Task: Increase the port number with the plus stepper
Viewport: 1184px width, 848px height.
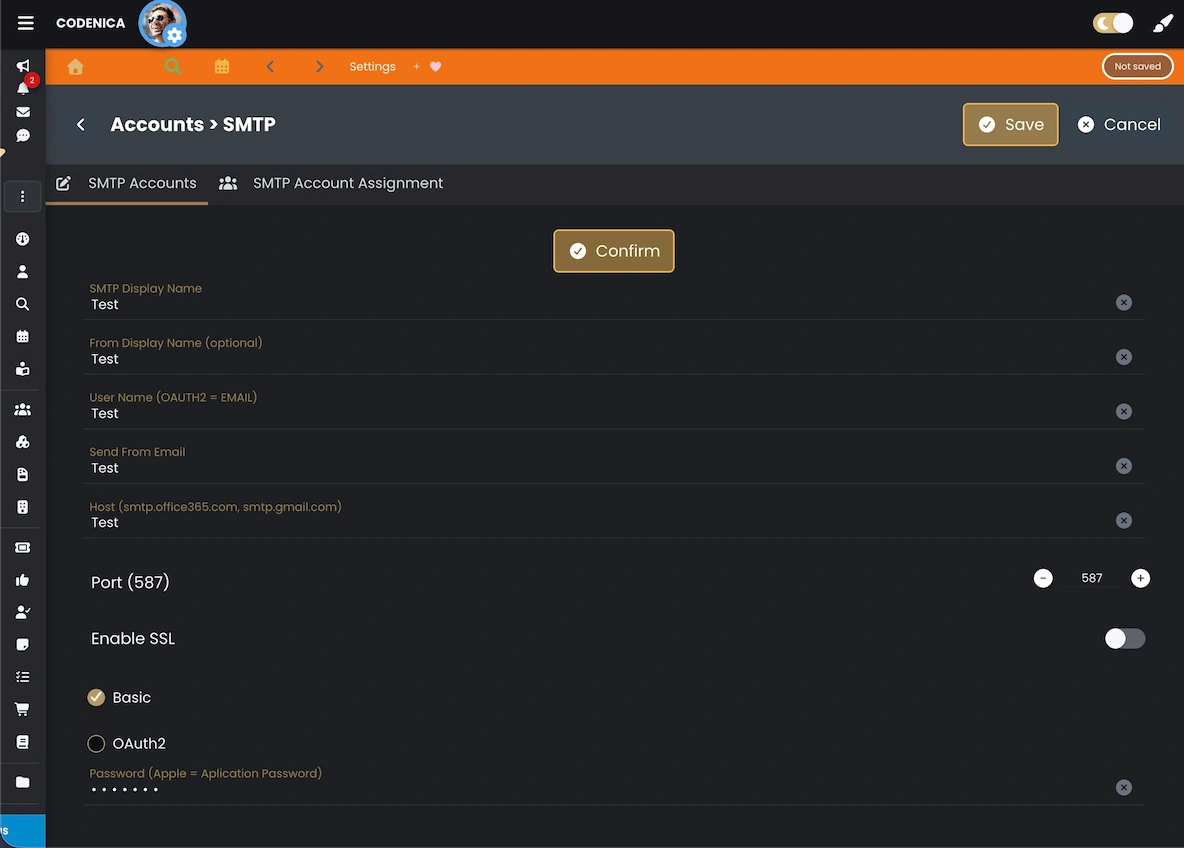Action: pyautogui.click(x=1140, y=578)
